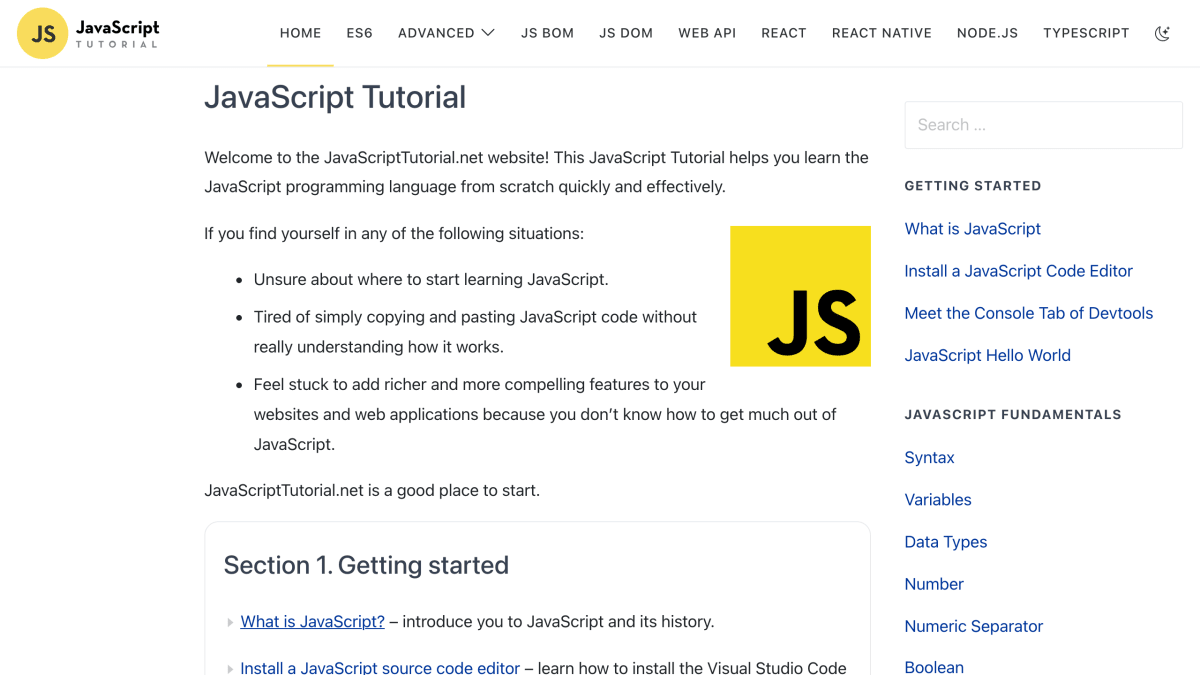Open sidebar link What is JavaScript
Image resolution: width=1200 pixels, height=675 pixels.
tap(973, 229)
